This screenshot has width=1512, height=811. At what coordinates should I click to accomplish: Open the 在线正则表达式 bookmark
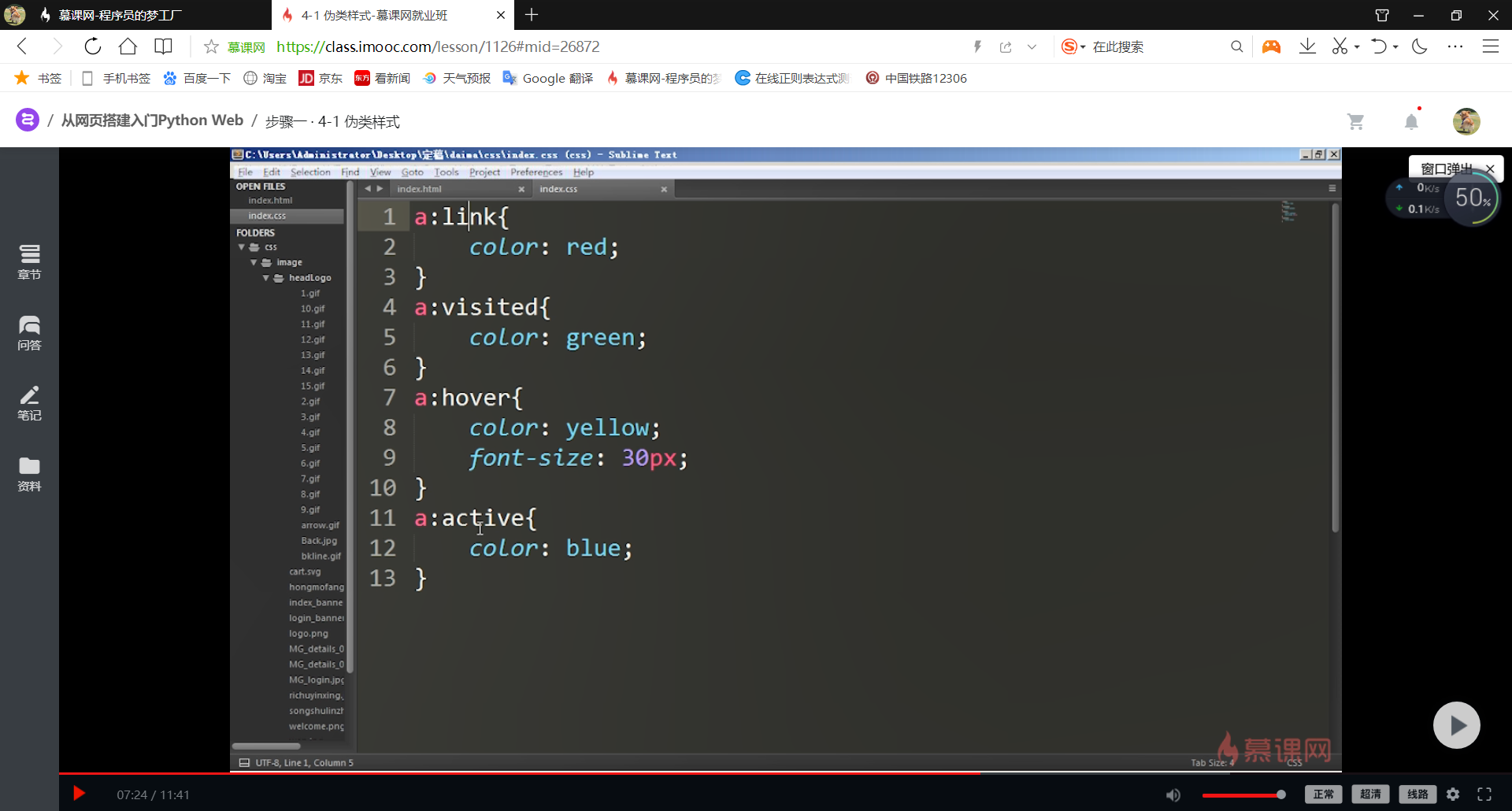click(x=792, y=78)
